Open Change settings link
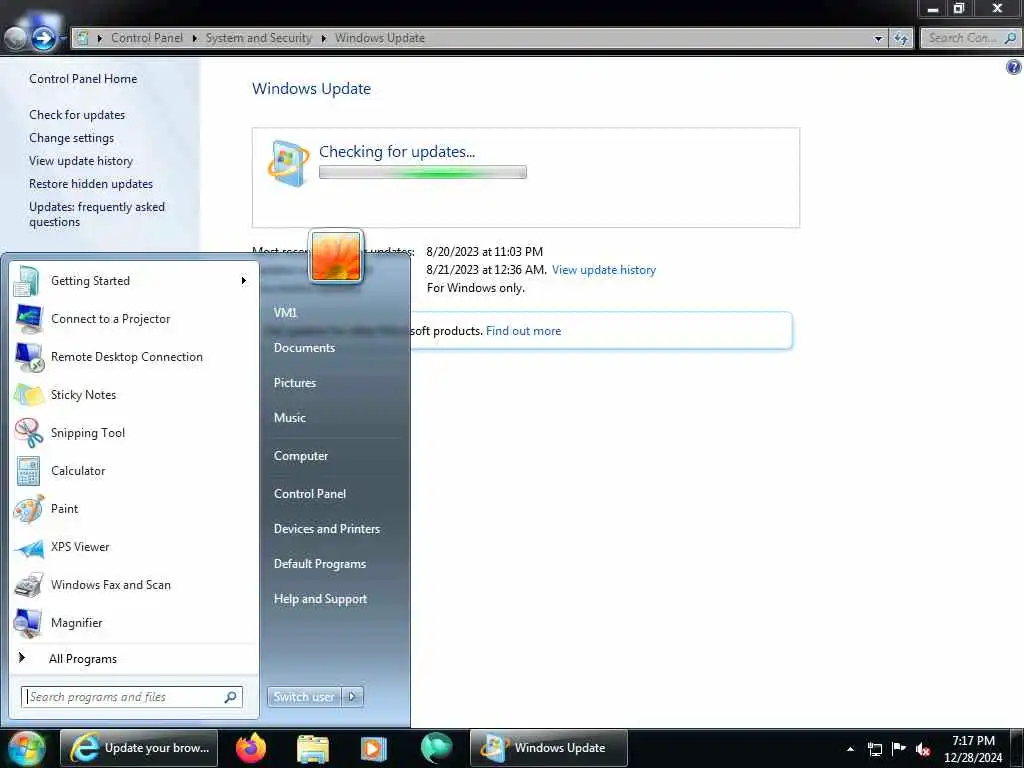The image size is (1024, 768). click(71, 138)
